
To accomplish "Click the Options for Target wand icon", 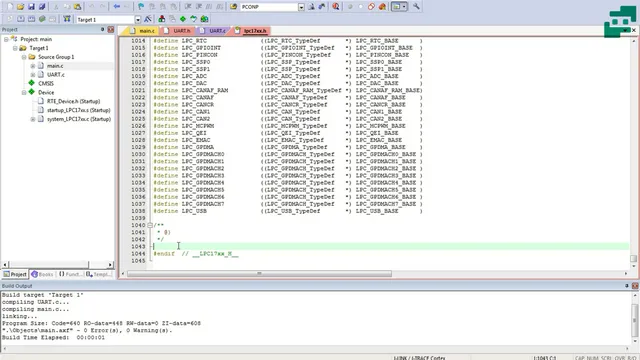I will point(148,19).
